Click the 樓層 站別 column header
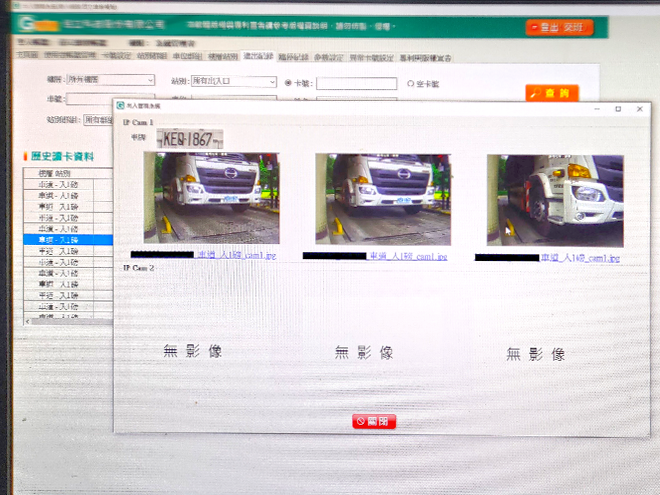 click(55, 173)
